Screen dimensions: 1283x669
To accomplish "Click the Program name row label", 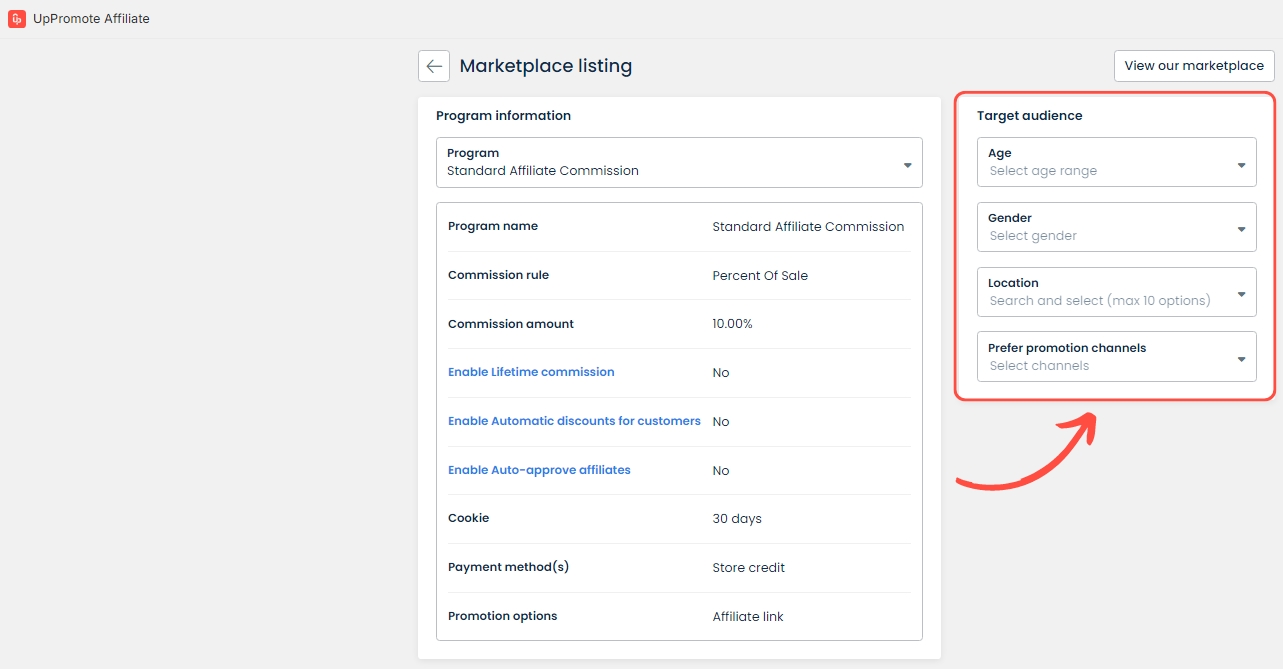I will point(493,226).
